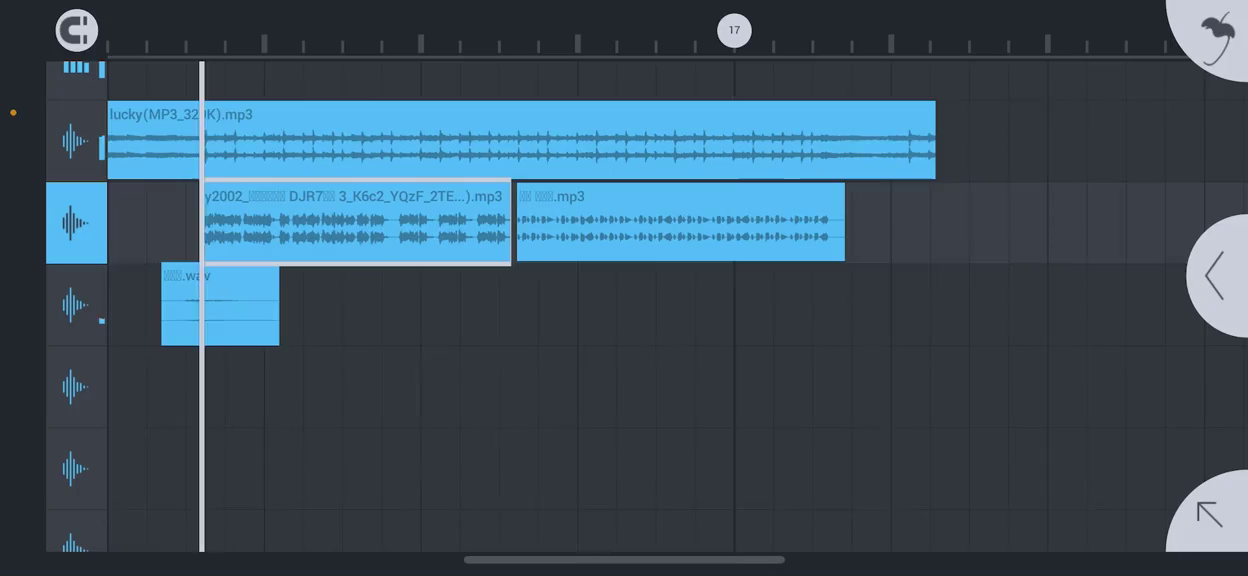The height and width of the screenshot is (576, 1248).
Task: Tap the home gesture bar at bottom
Action: 624,560
